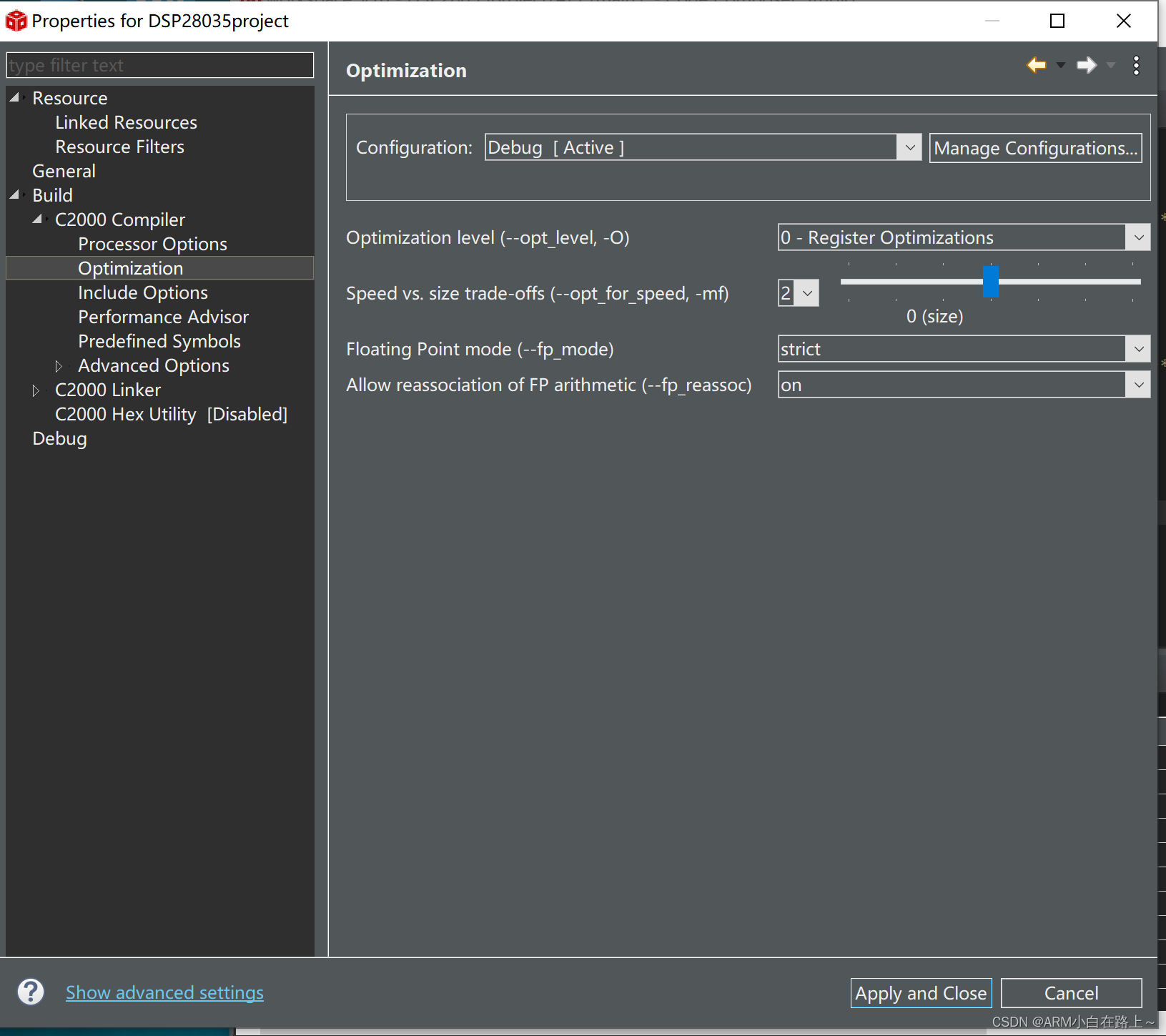Screen dimensions: 1166x1036
Task: Collapse the Build tree node
Action: pyautogui.click(x=15, y=194)
